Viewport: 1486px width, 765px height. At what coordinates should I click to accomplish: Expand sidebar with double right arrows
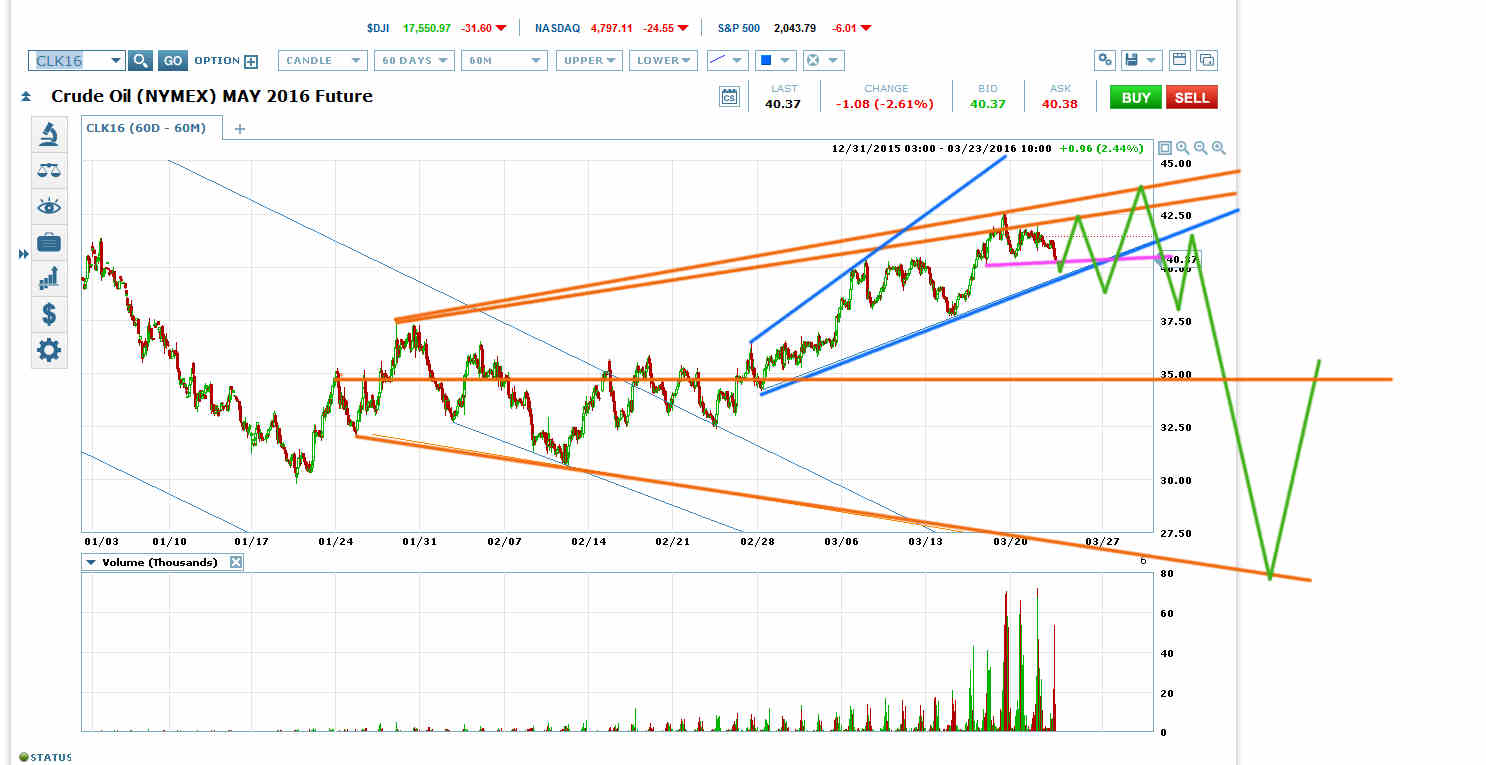pyautogui.click(x=24, y=256)
